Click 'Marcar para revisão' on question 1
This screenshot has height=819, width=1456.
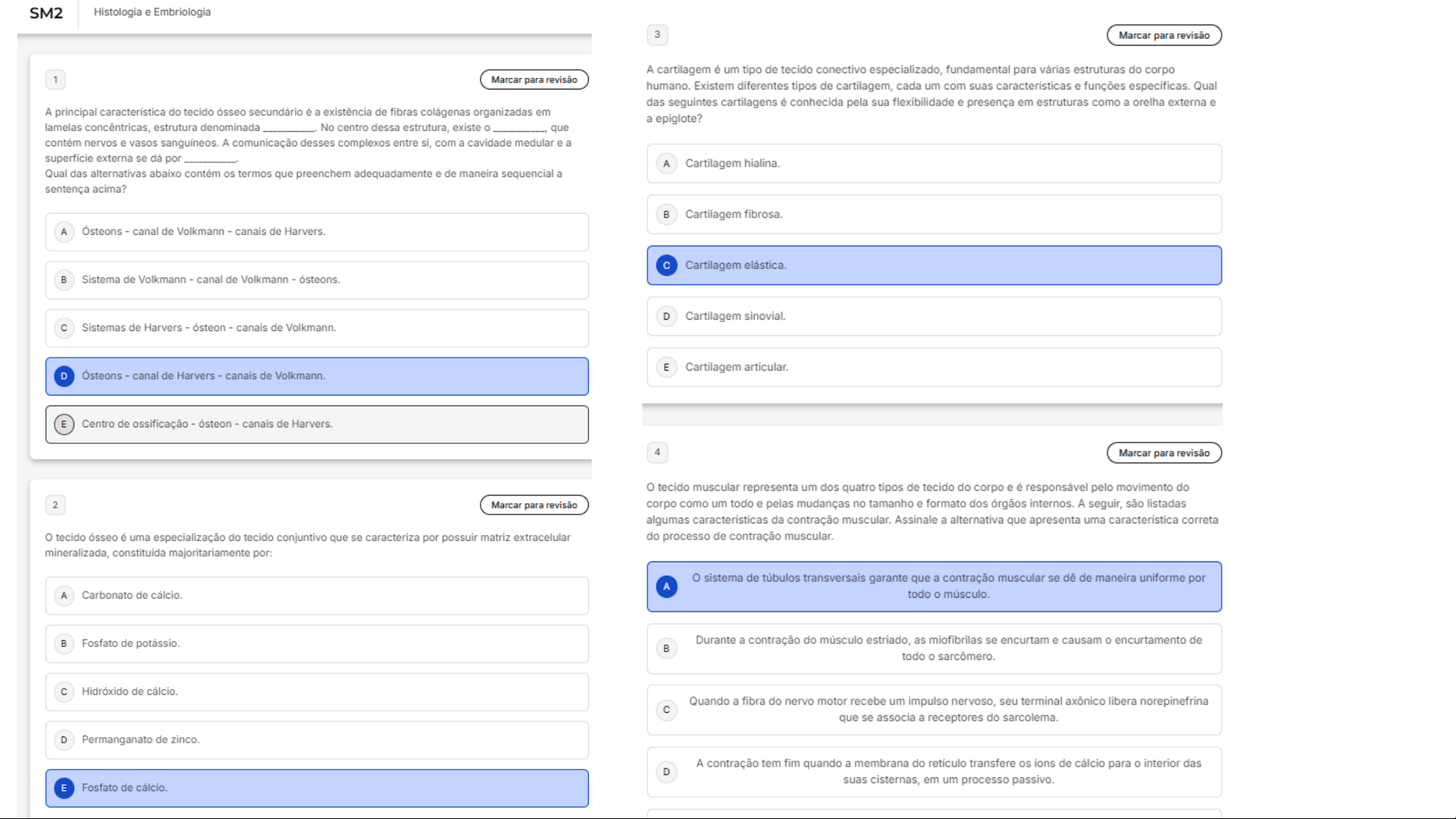(x=534, y=80)
